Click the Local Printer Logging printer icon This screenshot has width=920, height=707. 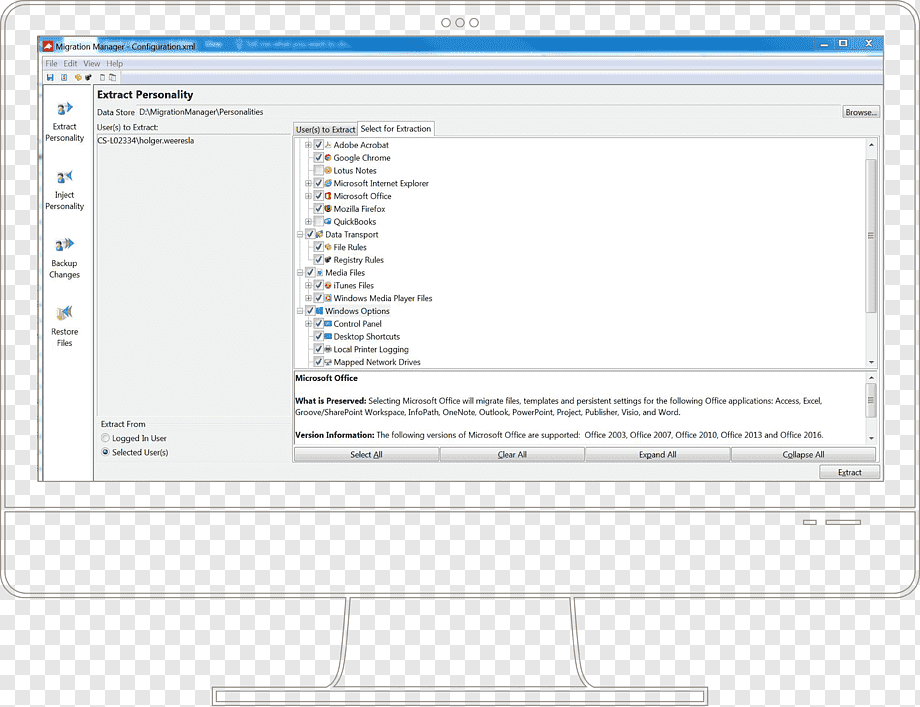[328, 350]
